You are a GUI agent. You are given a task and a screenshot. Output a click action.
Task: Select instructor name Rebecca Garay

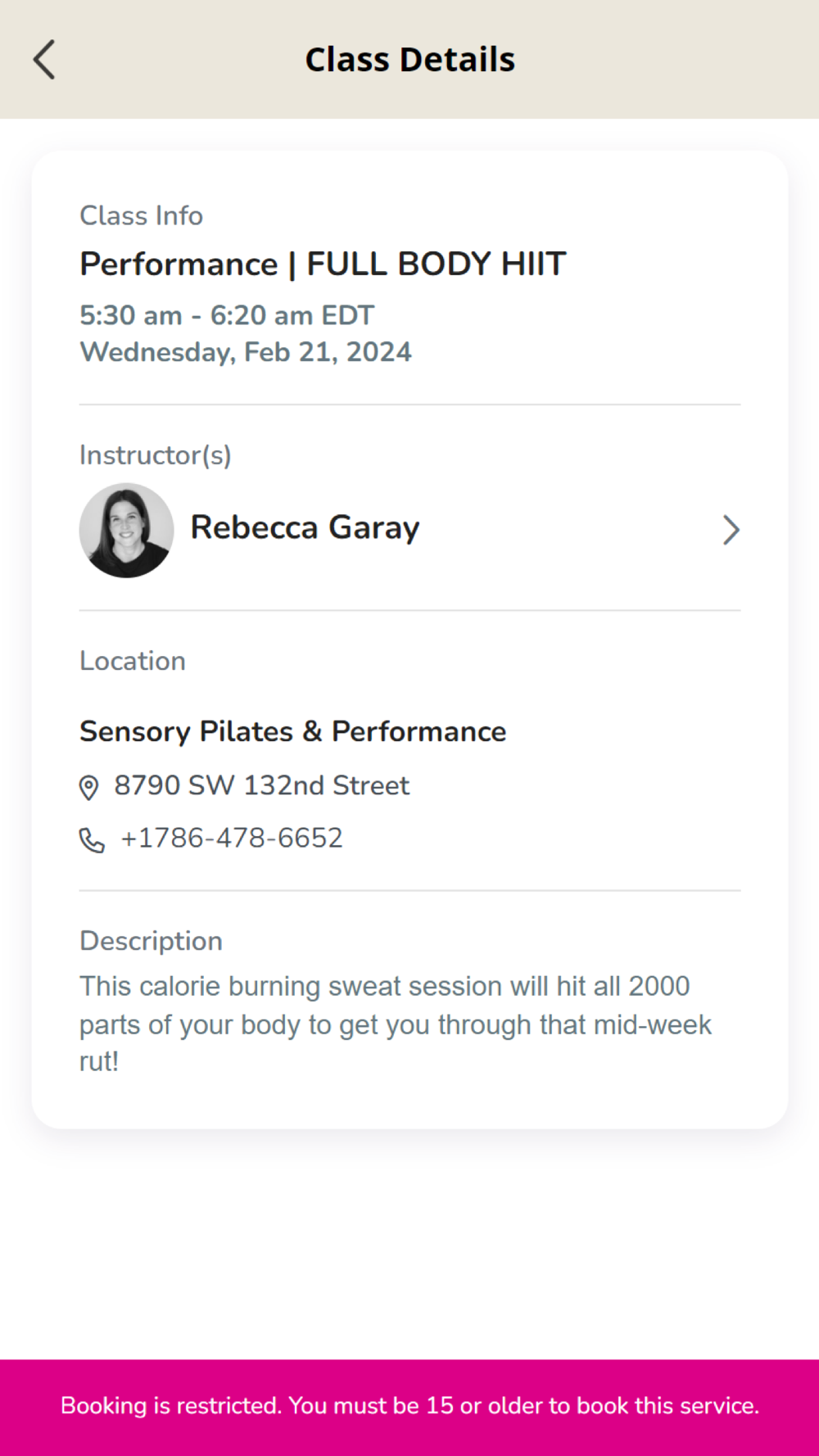(305, 528)
